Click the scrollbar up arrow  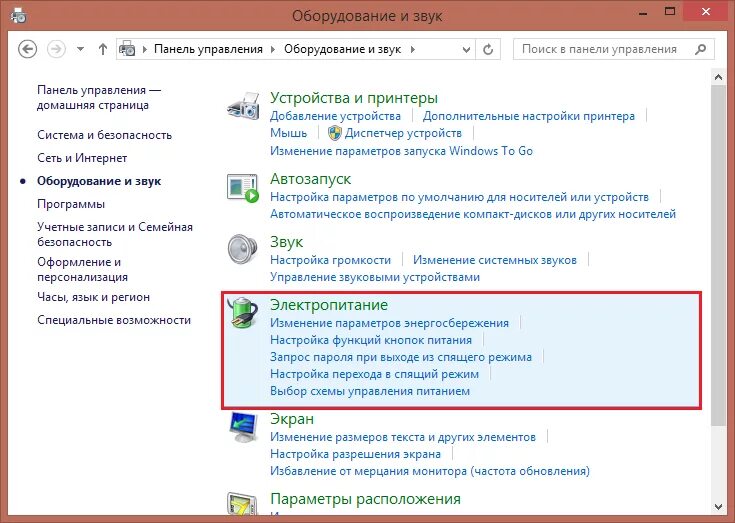click(x=719, y=77)
